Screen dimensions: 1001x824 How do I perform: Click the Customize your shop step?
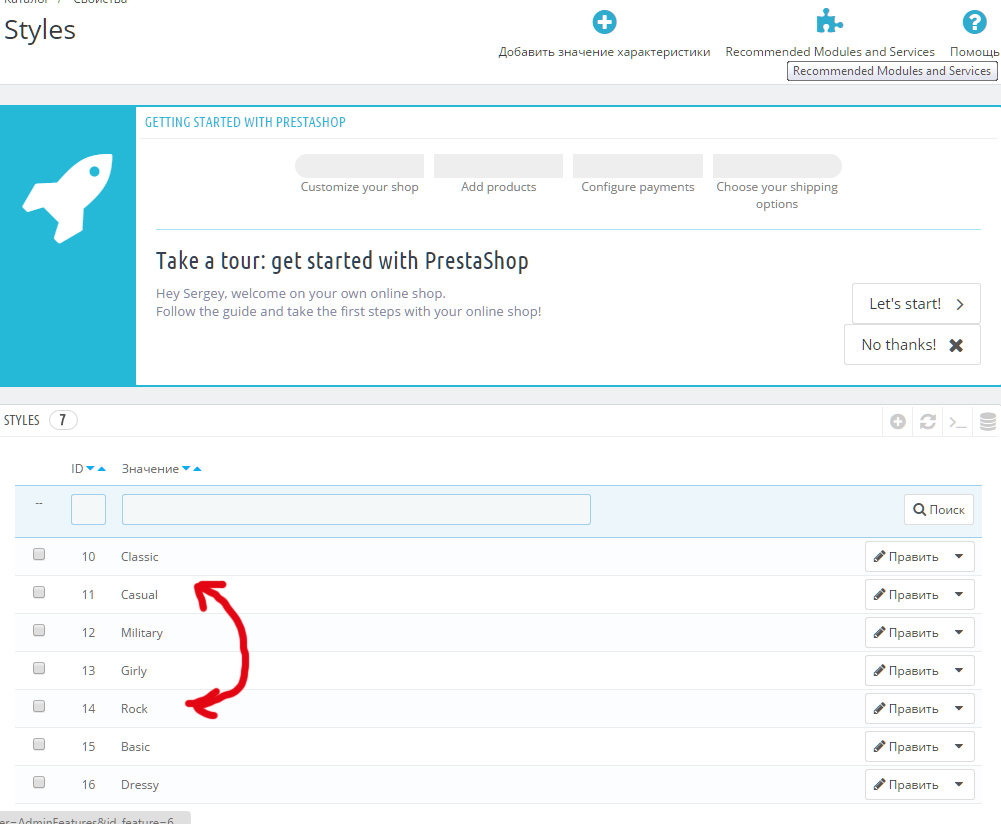tap(359, 174)
